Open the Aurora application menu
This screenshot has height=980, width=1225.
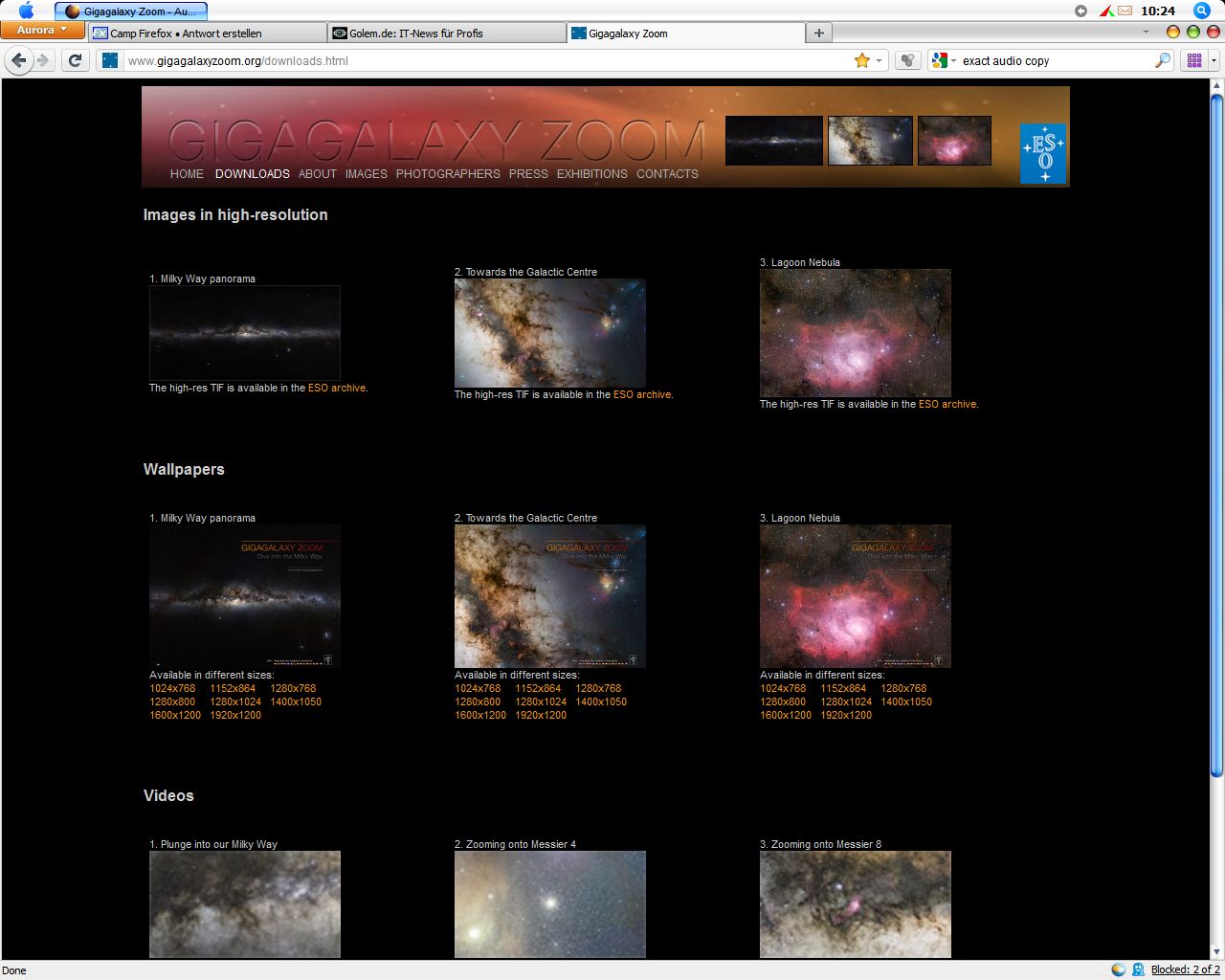42,31
